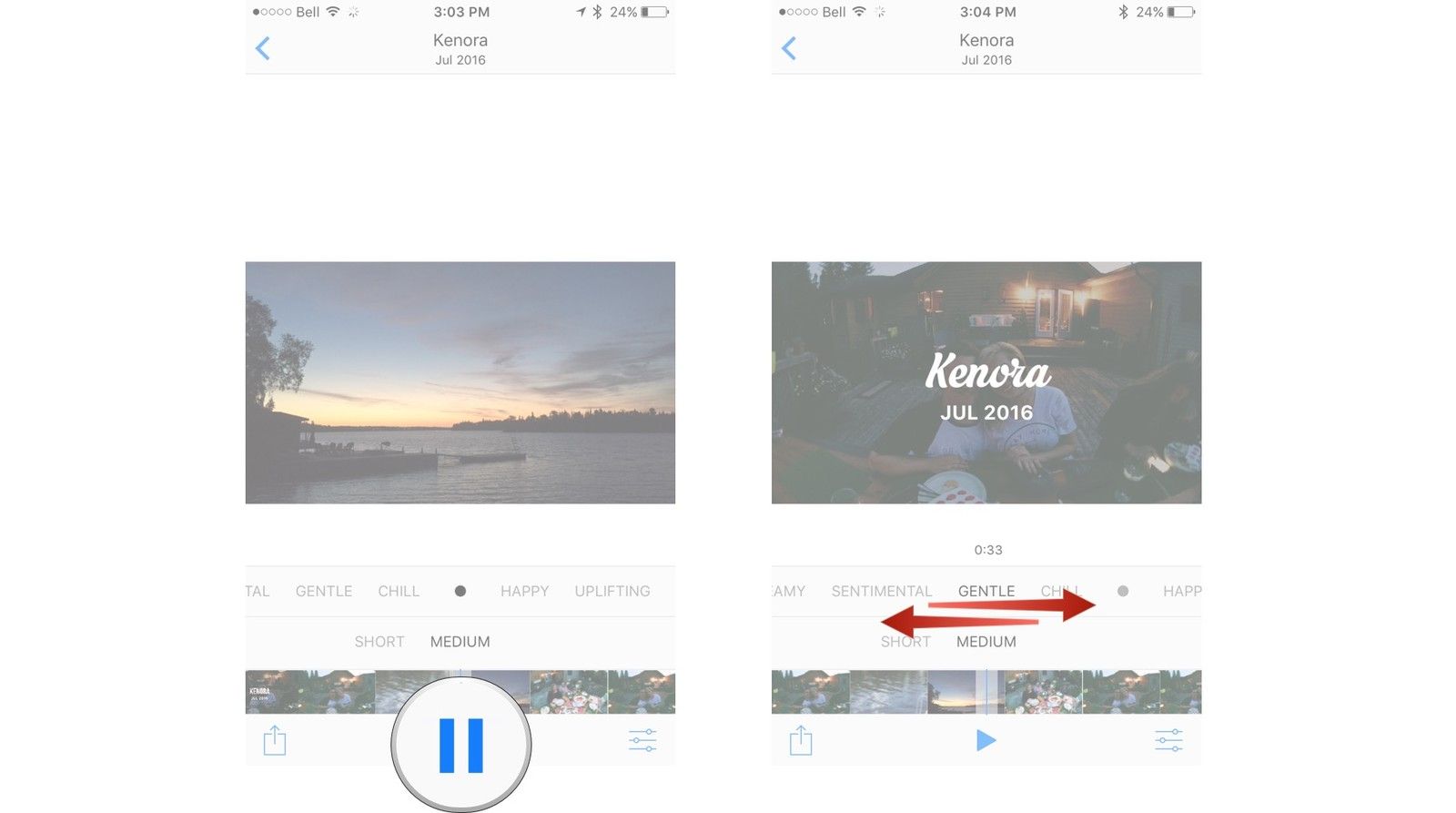Select the CHILL mood on left screen
The image size is (1456, 813).
[399, 591]
